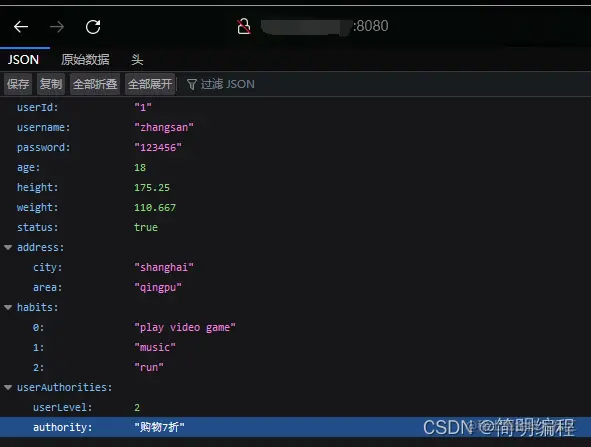The width and height of the screenshot is (591, 447).
Task: Go back using the browser back arrow
Action: [x=21, y=27]
